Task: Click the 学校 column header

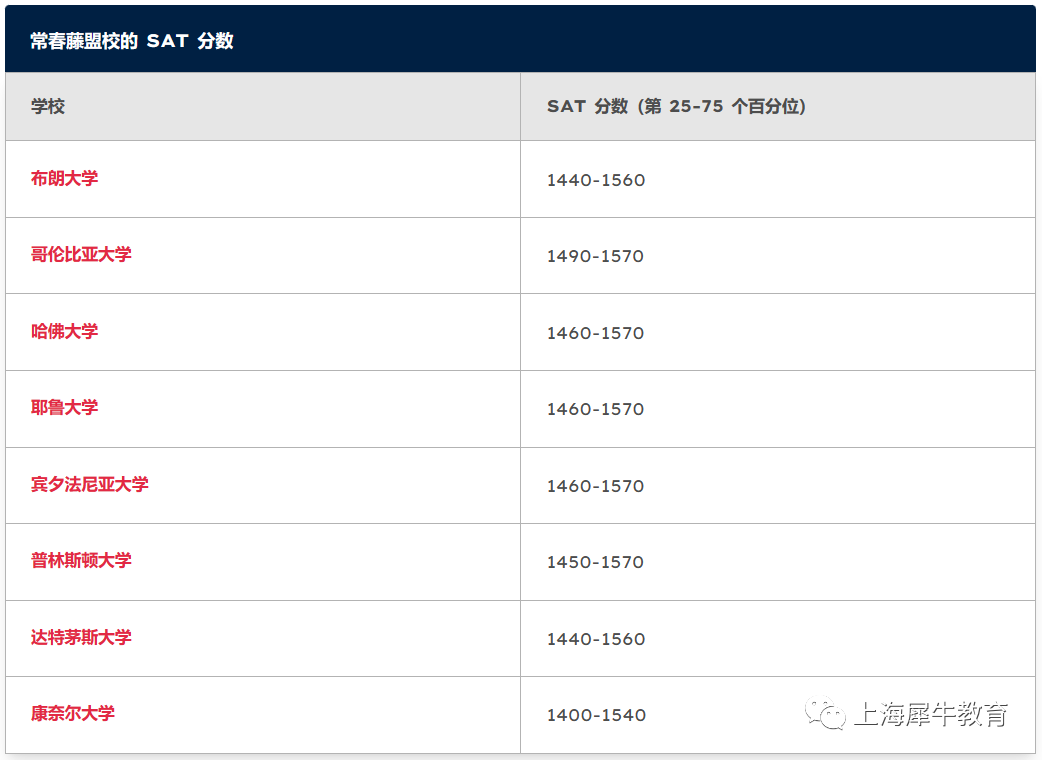Action: pyautogui.click(x=48, y=106)
